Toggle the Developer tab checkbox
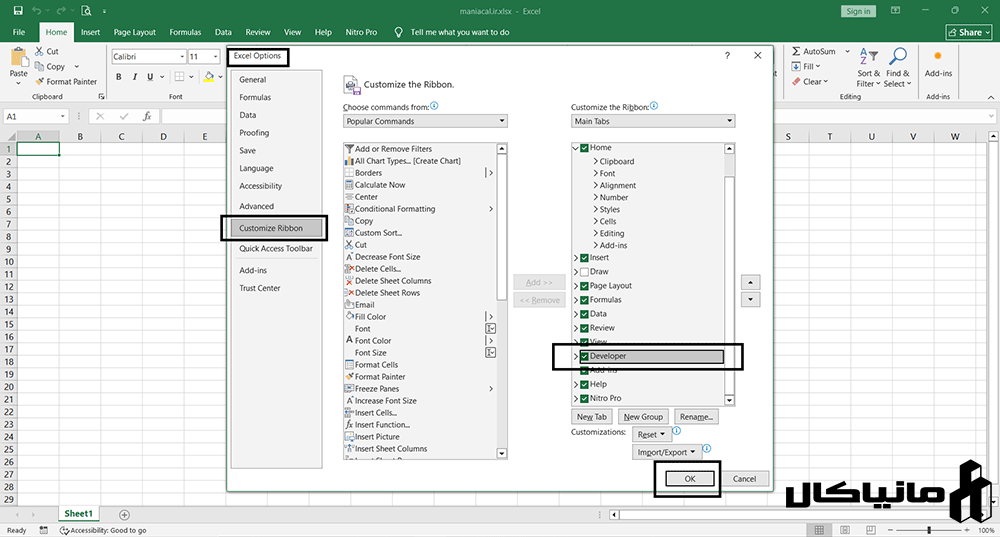Image resolution: width=1000 pixels, height=537 pixels. click(584, 356)
